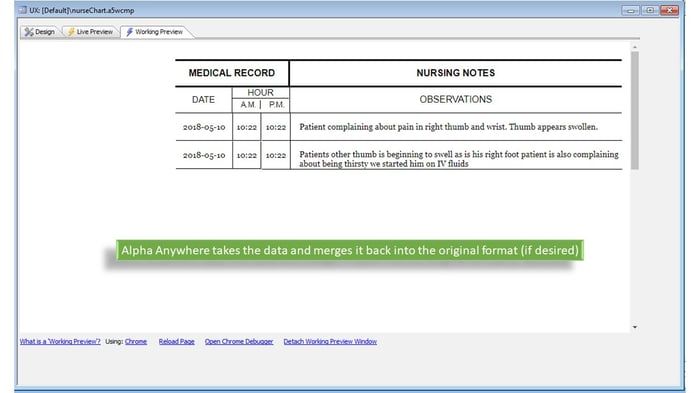Maximize the nurseChart window
The height and width of the screenshot is (393, 700).
(650, 10)
